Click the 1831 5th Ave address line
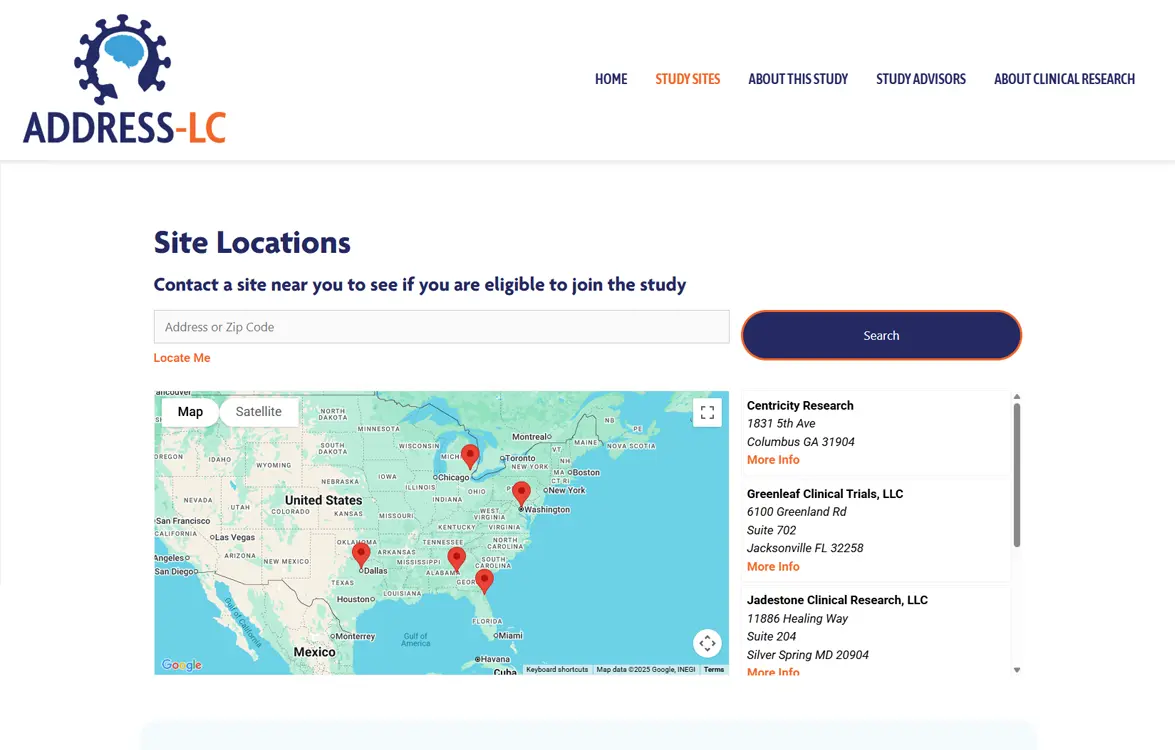 781,423
